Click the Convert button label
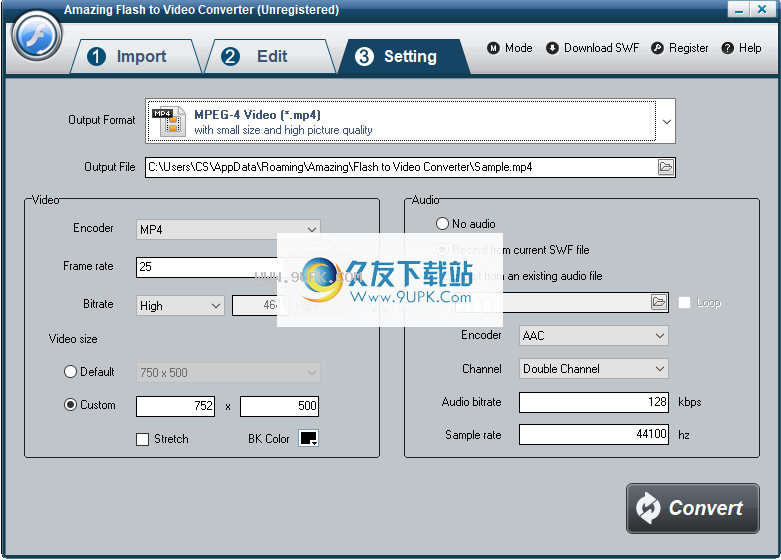Viewport: 781px width, 560px height. tap(705, 508)
